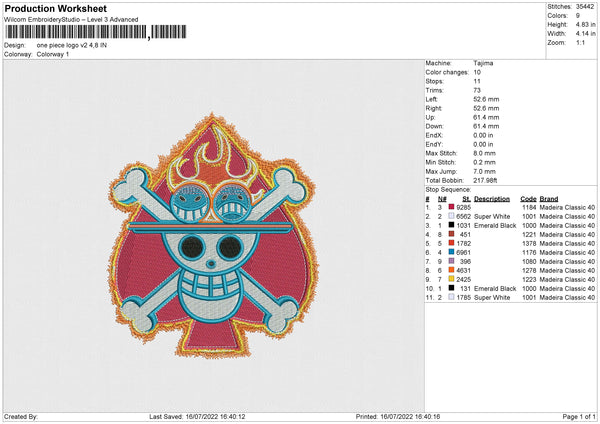
Task: Click the 'Page 1 of 1' footer text
Action: (x=579, y=416)
